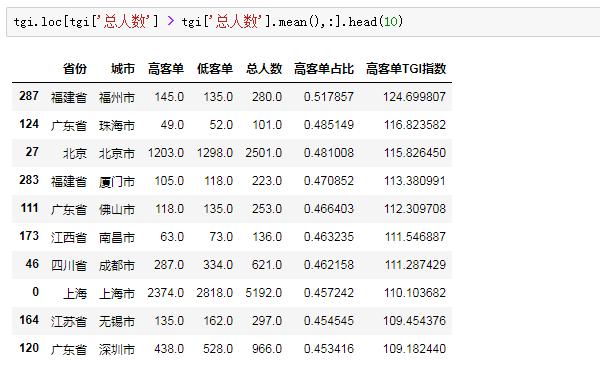Select the 城市 column header

(123, 69)
